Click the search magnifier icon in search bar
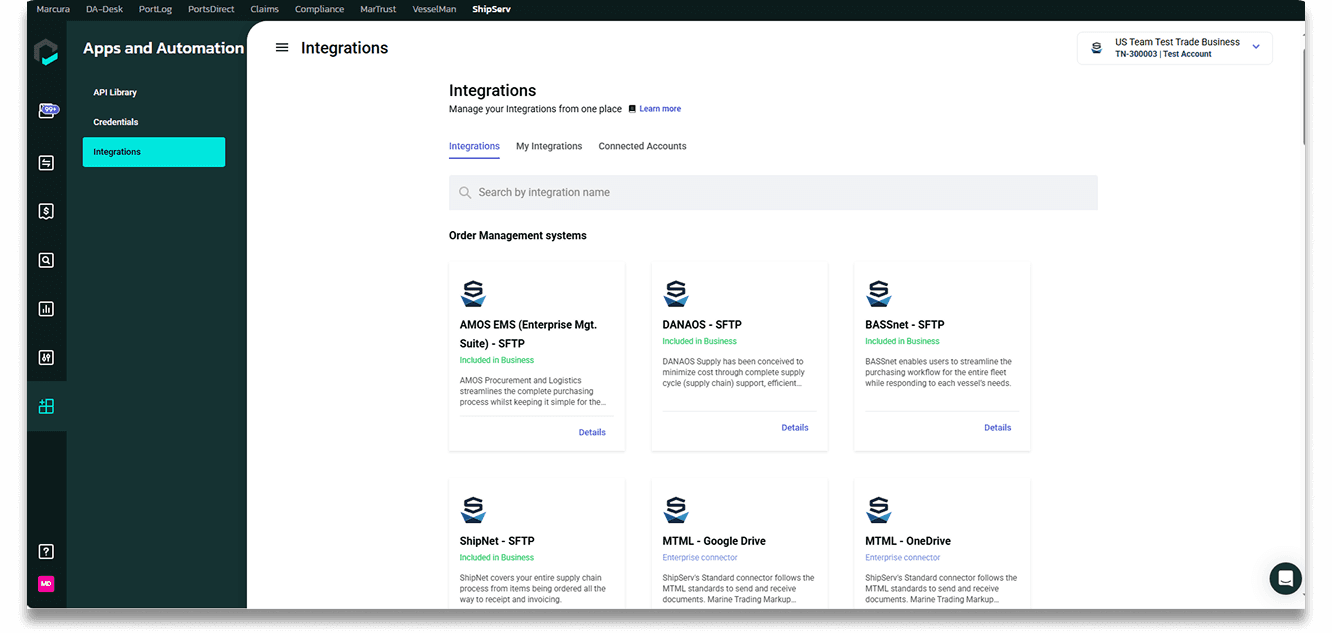 pos(465,193)
